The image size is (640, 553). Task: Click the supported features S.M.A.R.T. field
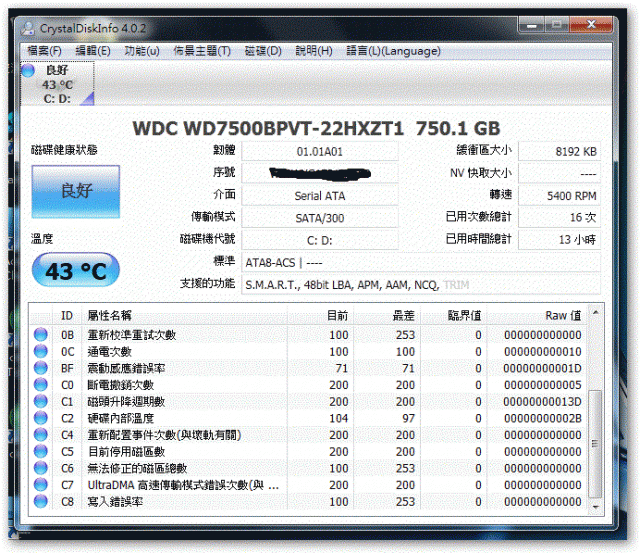[421, 285]
